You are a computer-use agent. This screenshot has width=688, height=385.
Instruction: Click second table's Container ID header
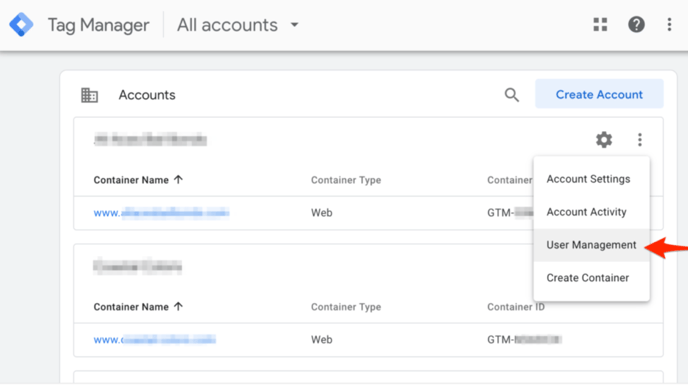516,307
